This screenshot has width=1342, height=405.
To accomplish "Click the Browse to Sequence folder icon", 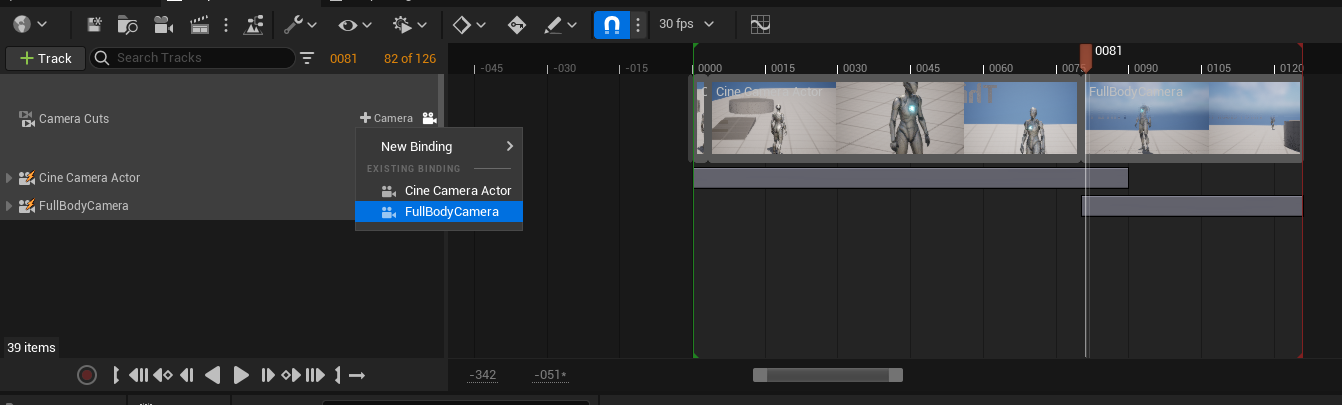I will [127, 25].
